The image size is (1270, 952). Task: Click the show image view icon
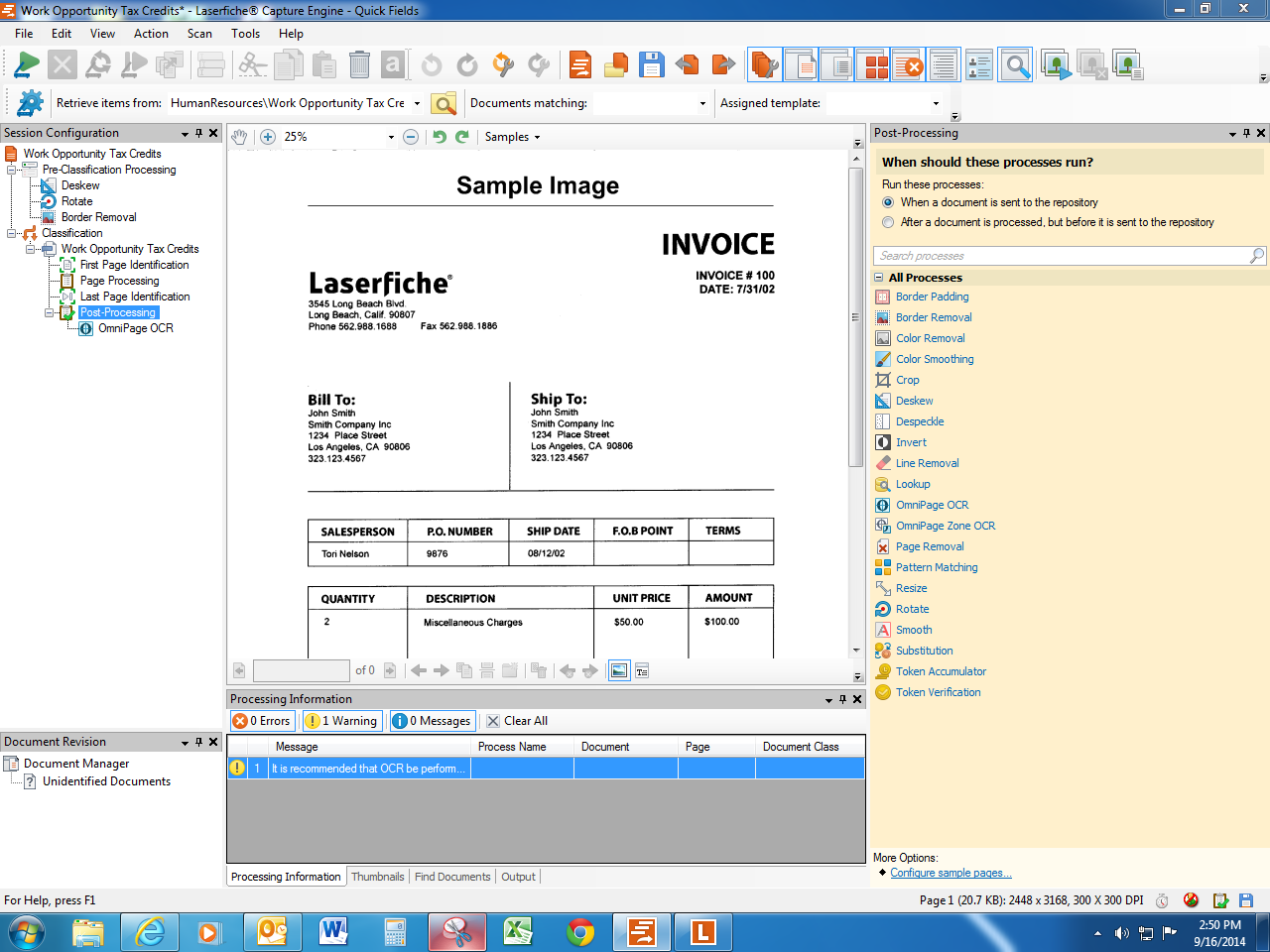[x=619, y=670]
